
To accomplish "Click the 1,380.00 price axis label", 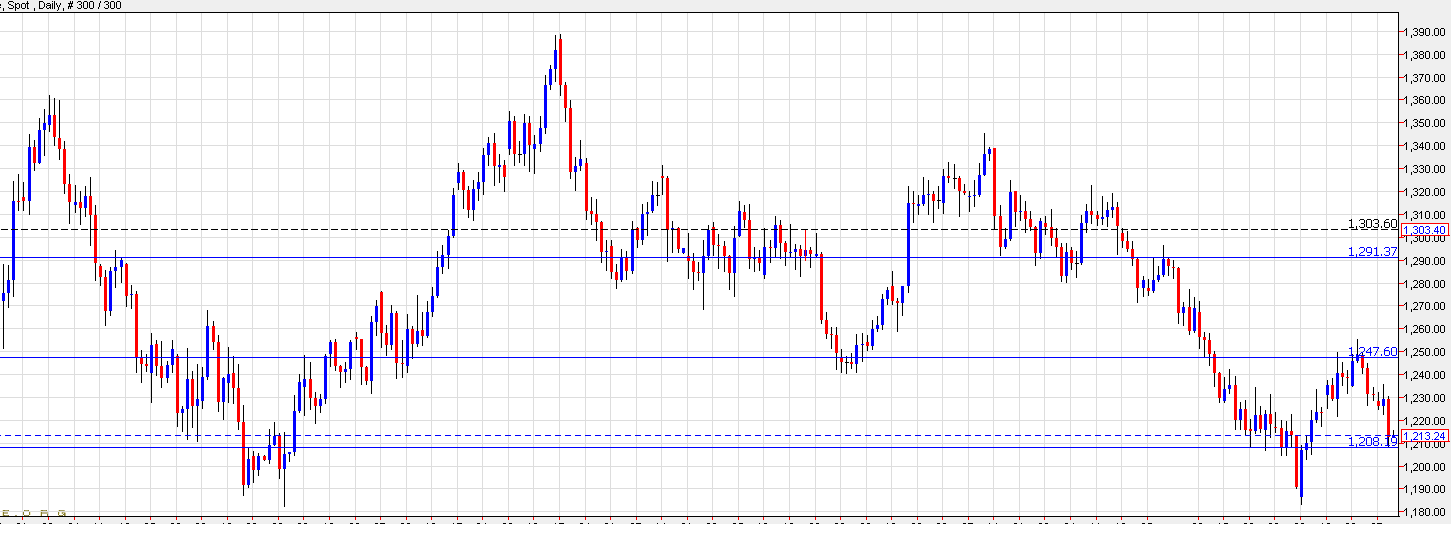I will (x=1424, y=55).
